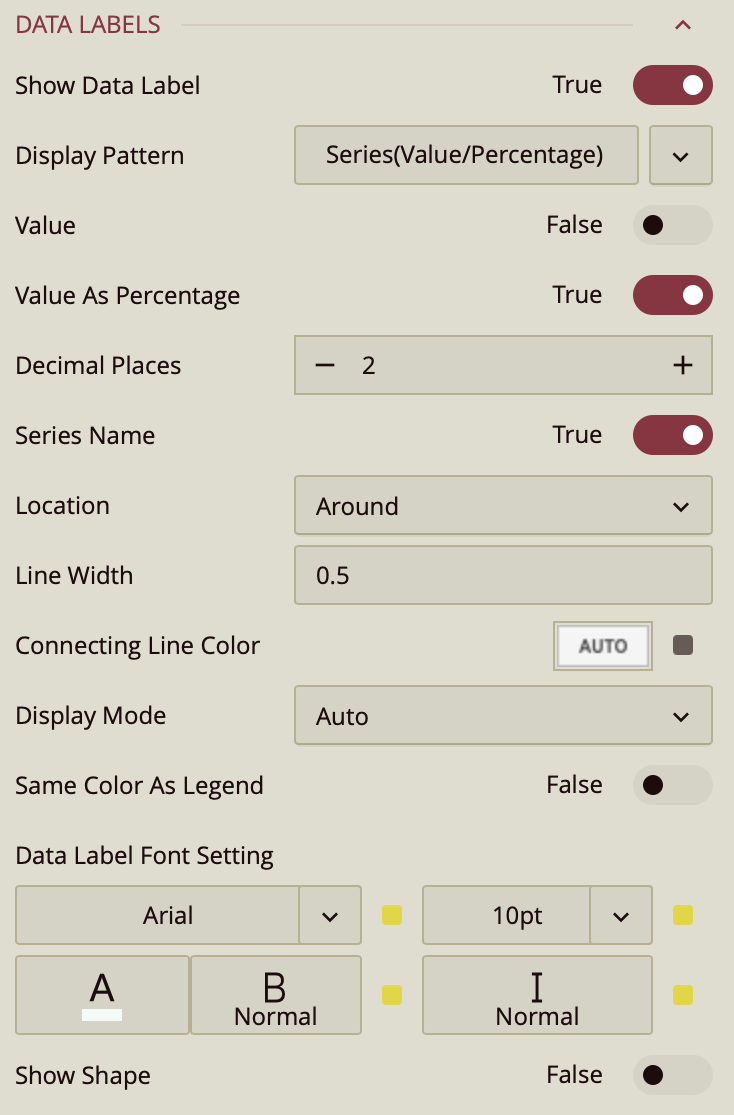This screenshot has width=734, height=1115.
Task: Click the font color A icon
Action: tap(102, 995)
